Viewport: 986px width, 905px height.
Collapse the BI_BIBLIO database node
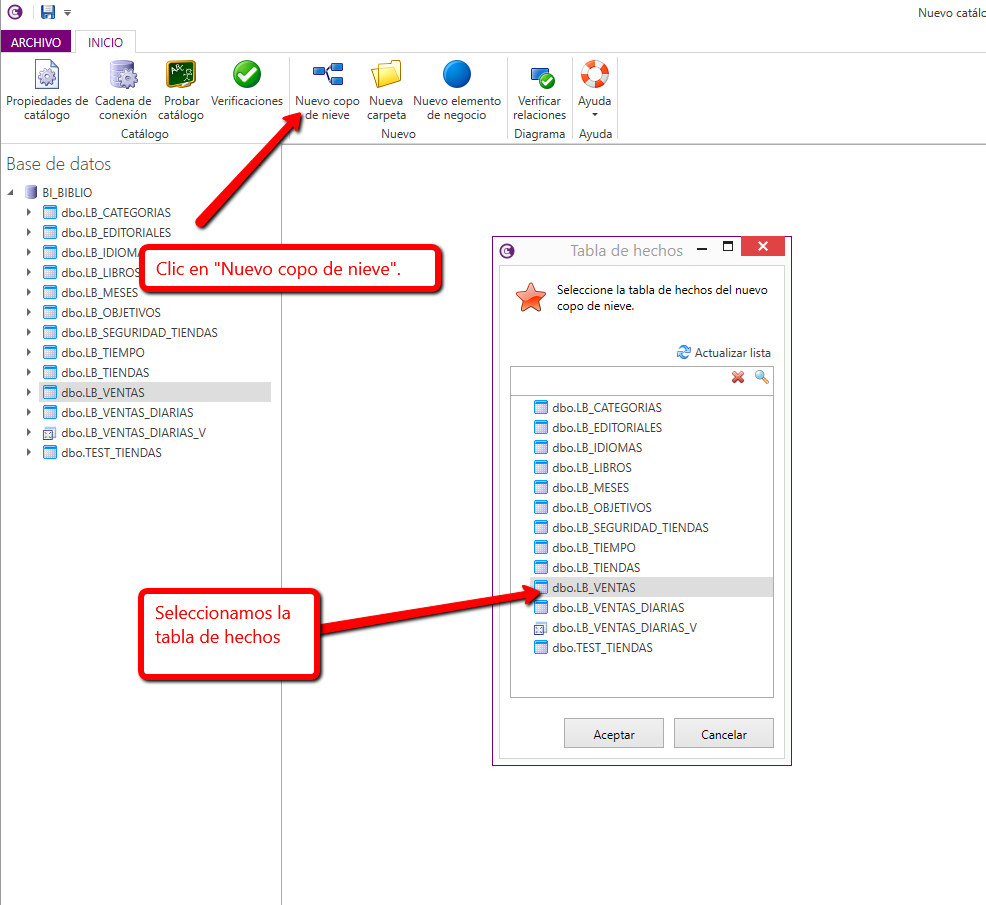(11, 192)
